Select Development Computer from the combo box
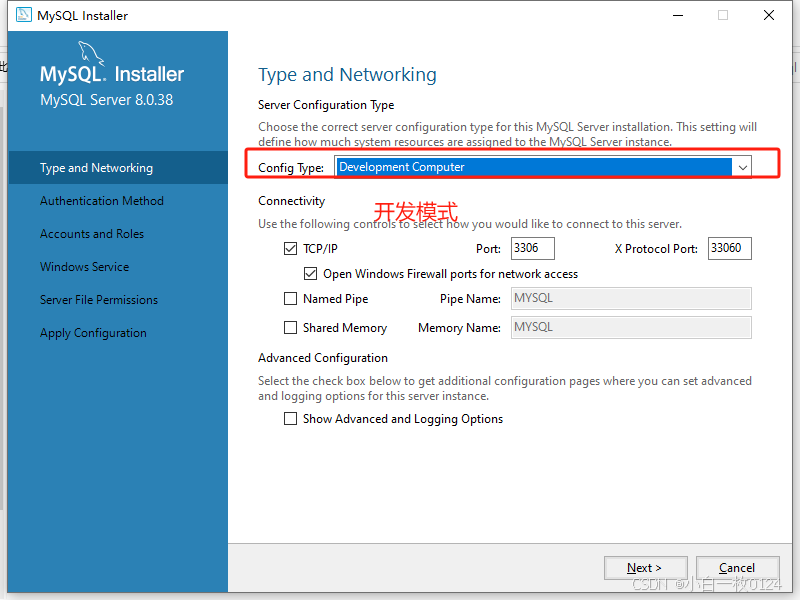 tap(540, 169)
